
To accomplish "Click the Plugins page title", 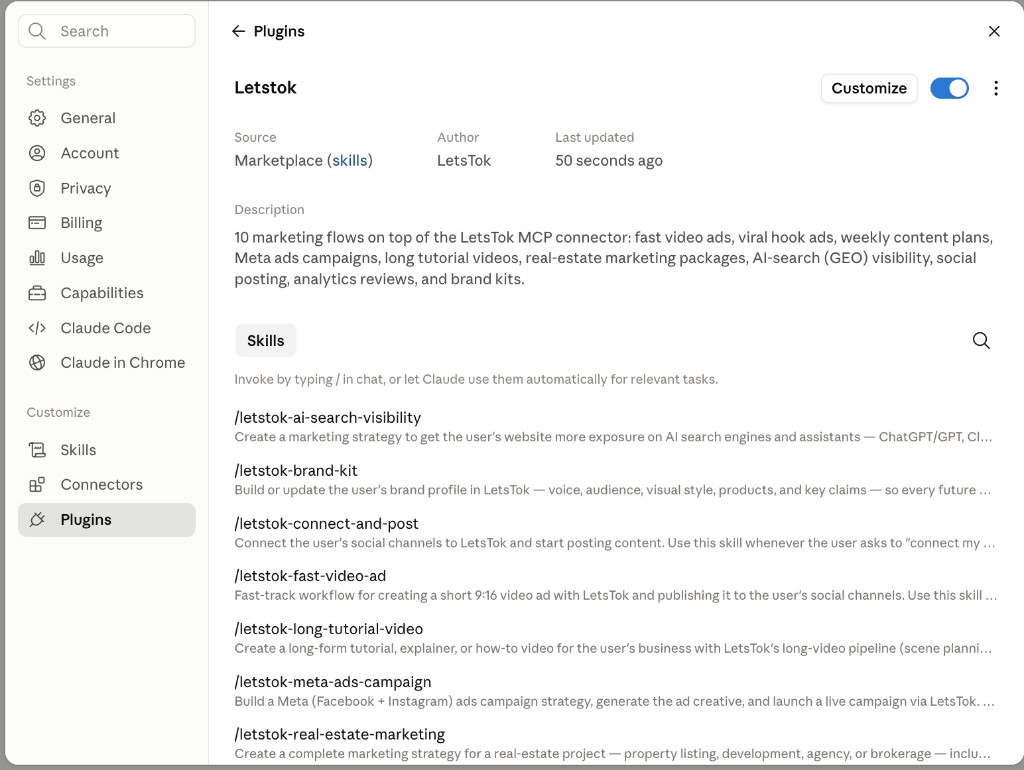I will click(279, 31).
